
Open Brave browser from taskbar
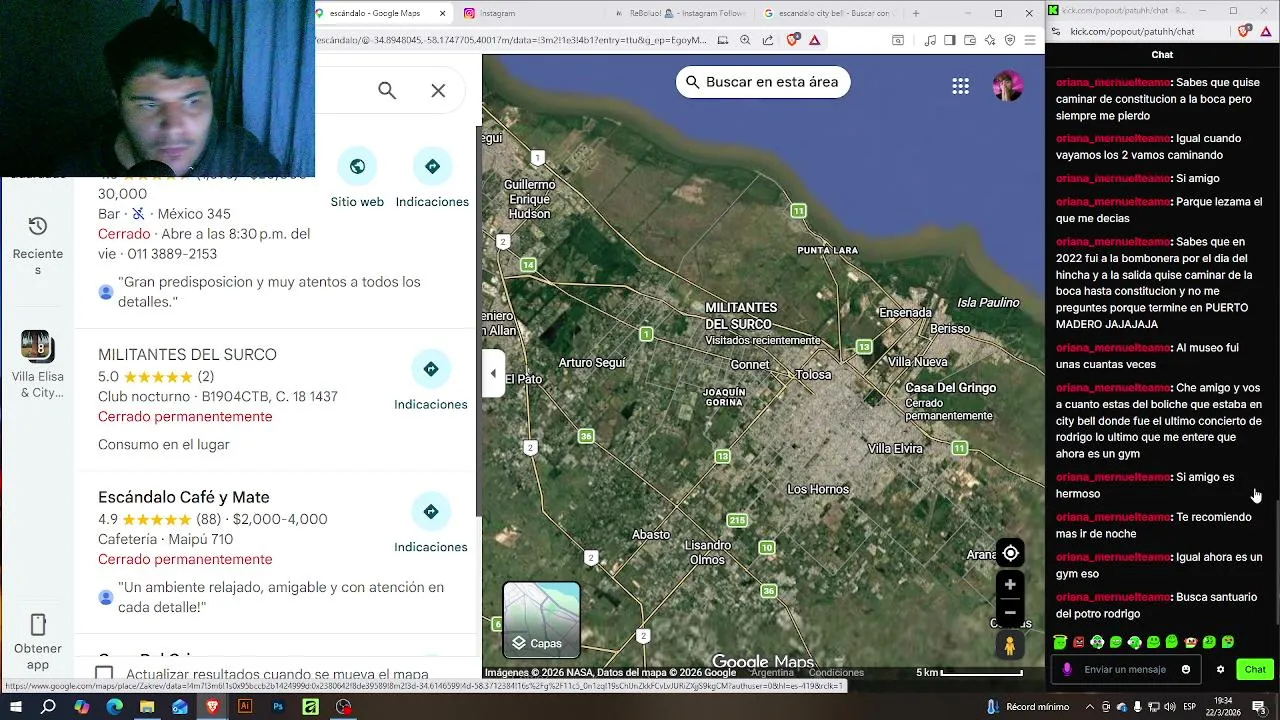(x=212, y=707)
